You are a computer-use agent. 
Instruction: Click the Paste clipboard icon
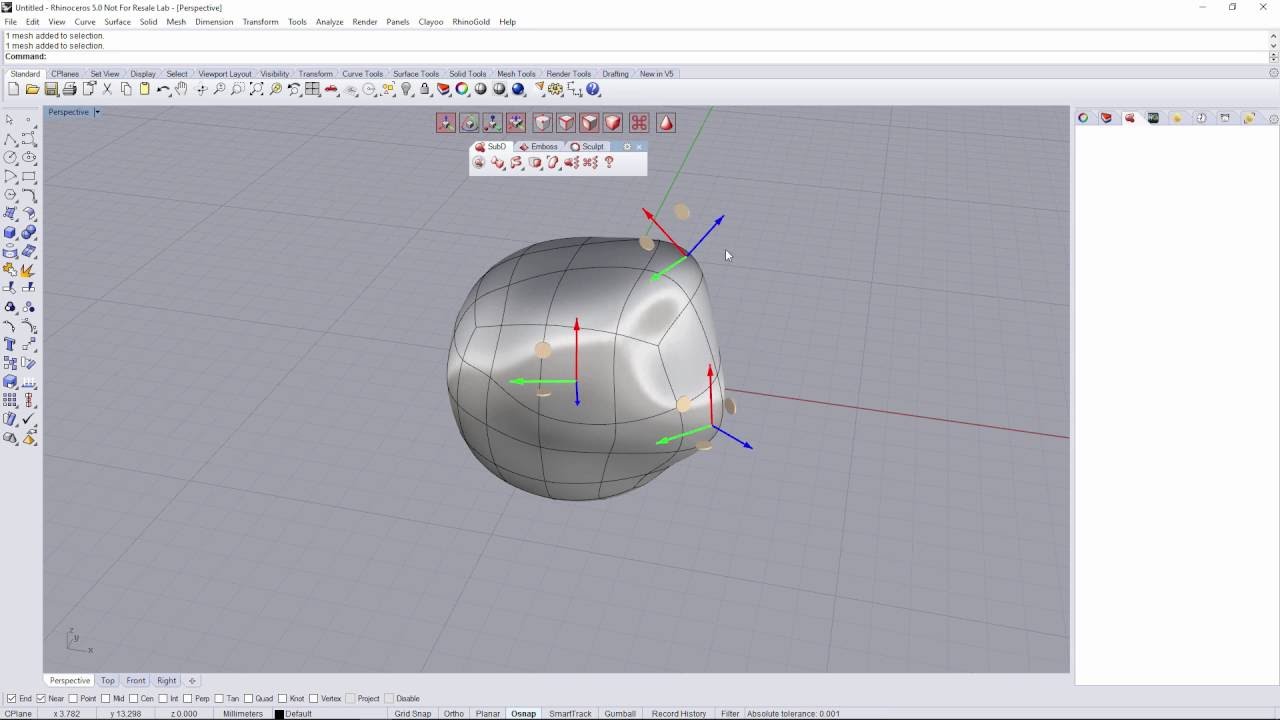145,90
